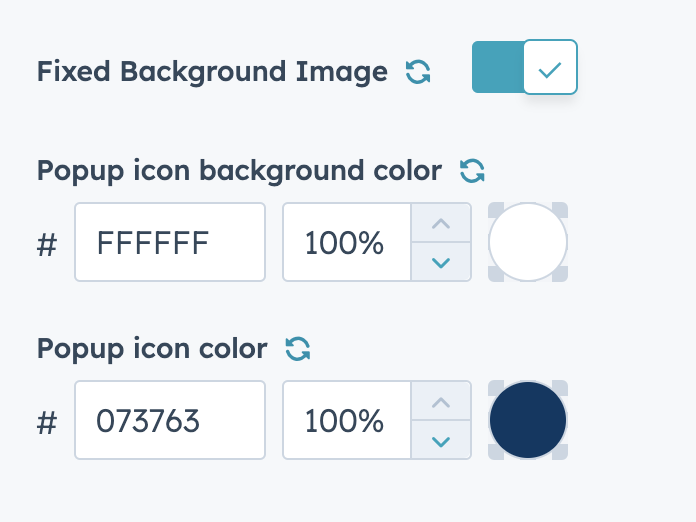Focus the background color 100% opacity field
This screenshot has width=696, height=522.
tap(346, 242)
